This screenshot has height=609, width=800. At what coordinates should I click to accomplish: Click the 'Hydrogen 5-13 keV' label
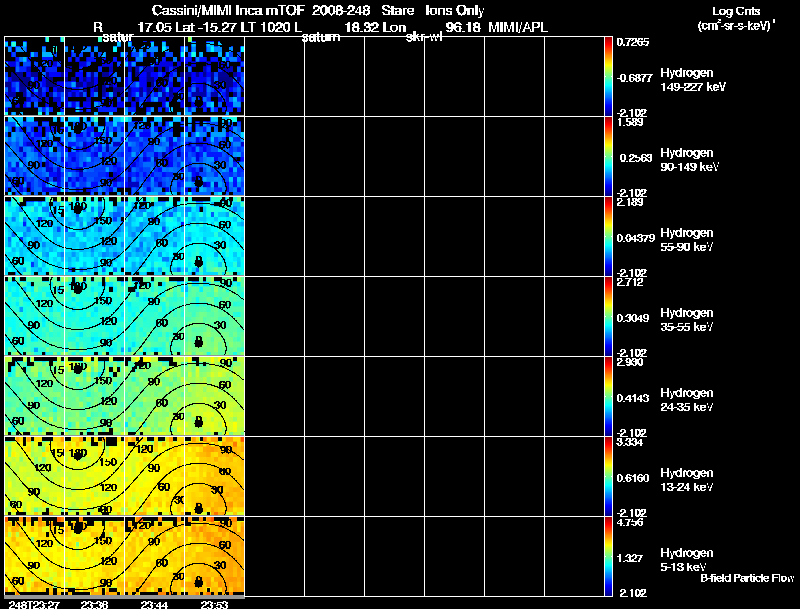click(x=687, y=560)
